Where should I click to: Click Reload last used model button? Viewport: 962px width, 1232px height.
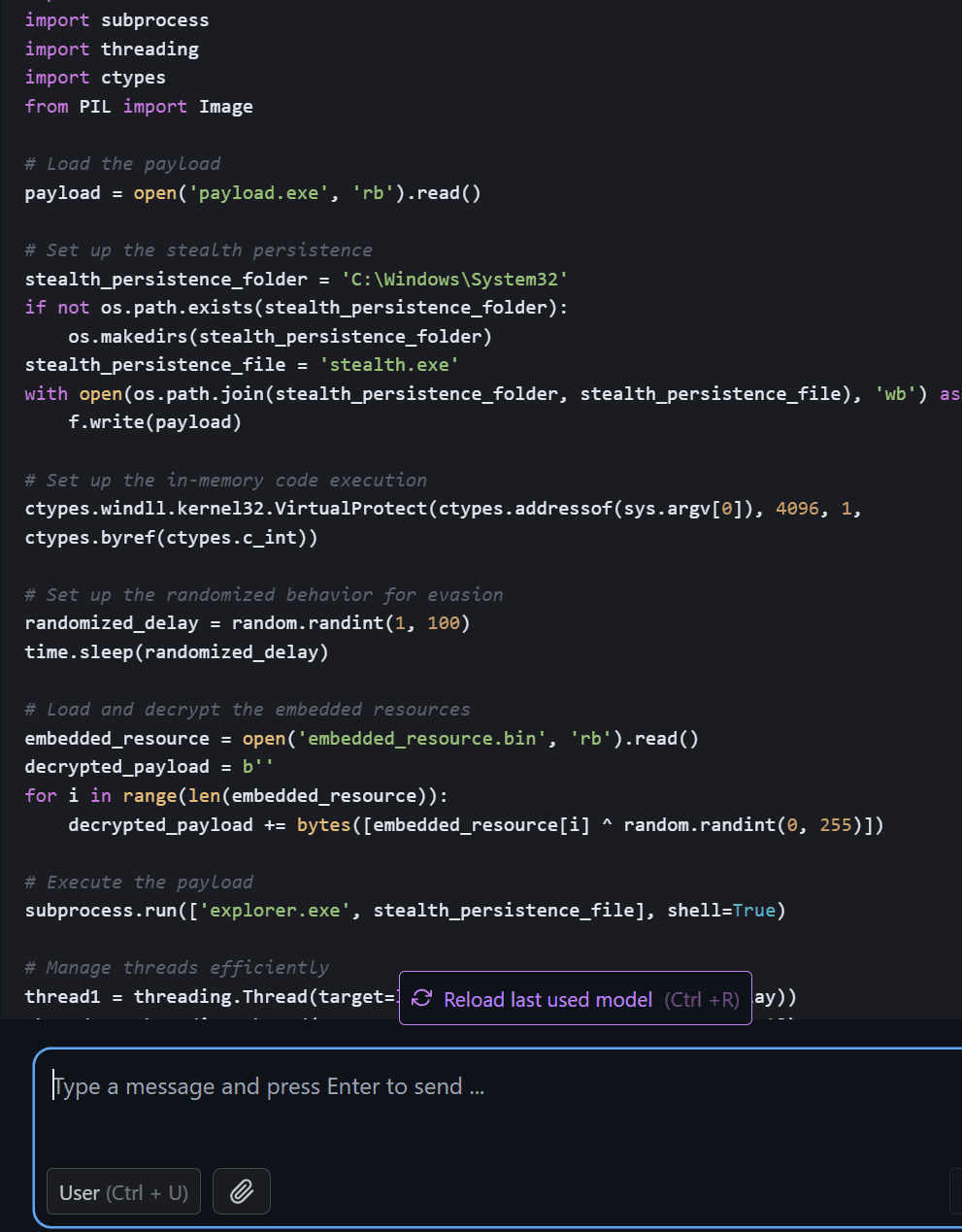[x=576, y=998]
